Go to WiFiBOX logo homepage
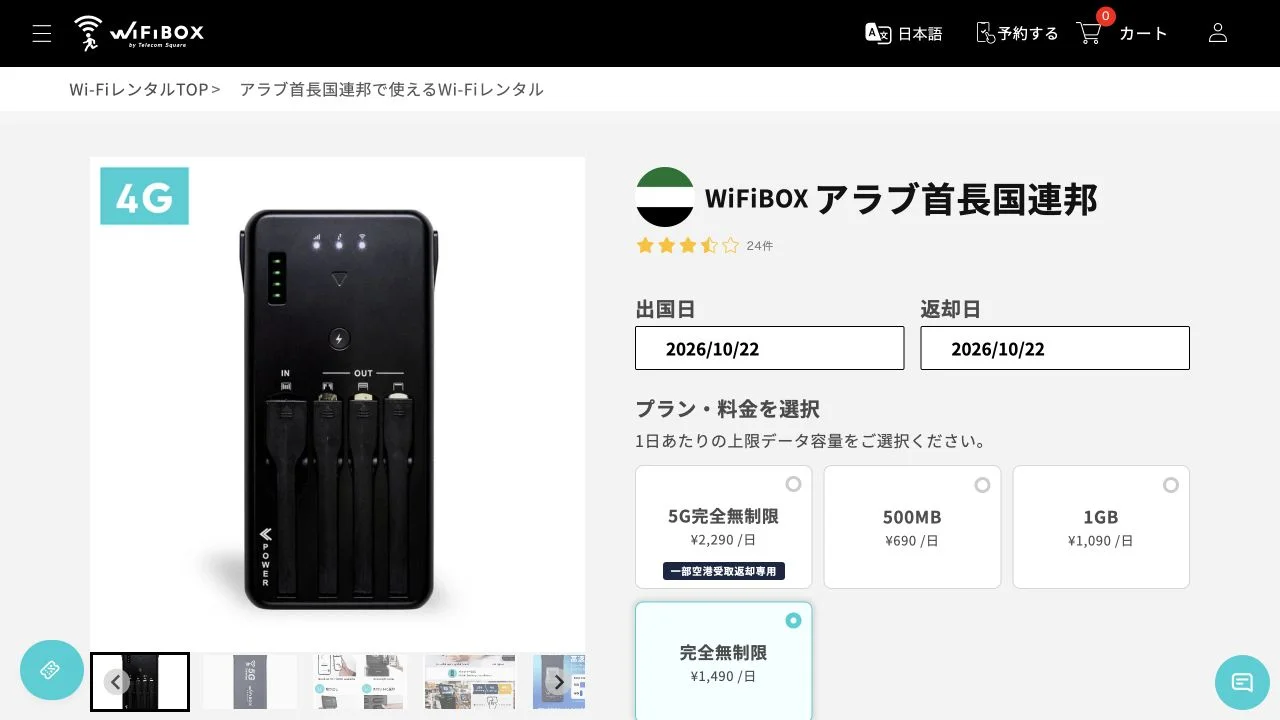The image size is (1280, 720). pyautogui.click(x=139, y=33)
